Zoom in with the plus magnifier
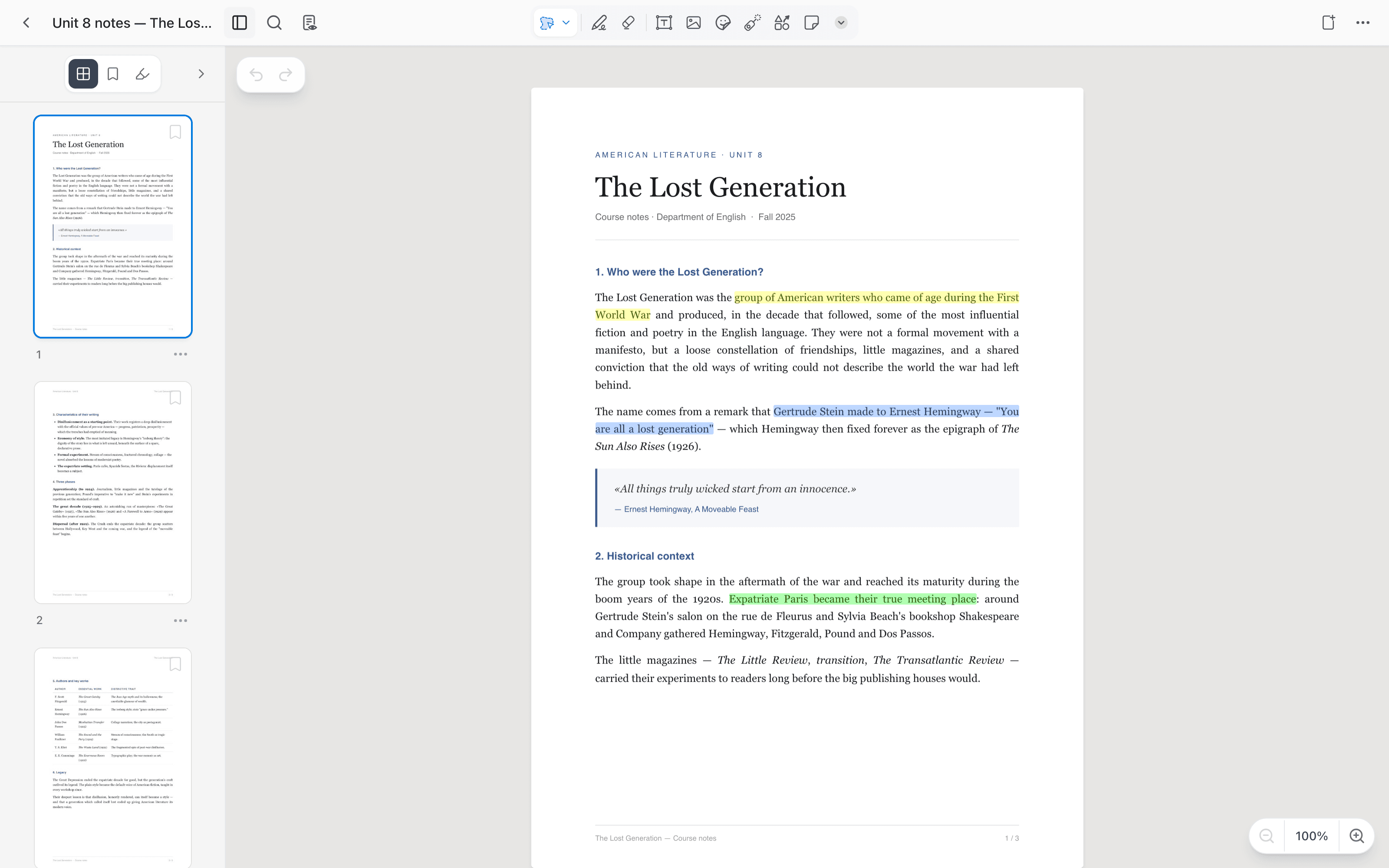The height and width of the screenshot is (868, 1389). [1356, 836]
